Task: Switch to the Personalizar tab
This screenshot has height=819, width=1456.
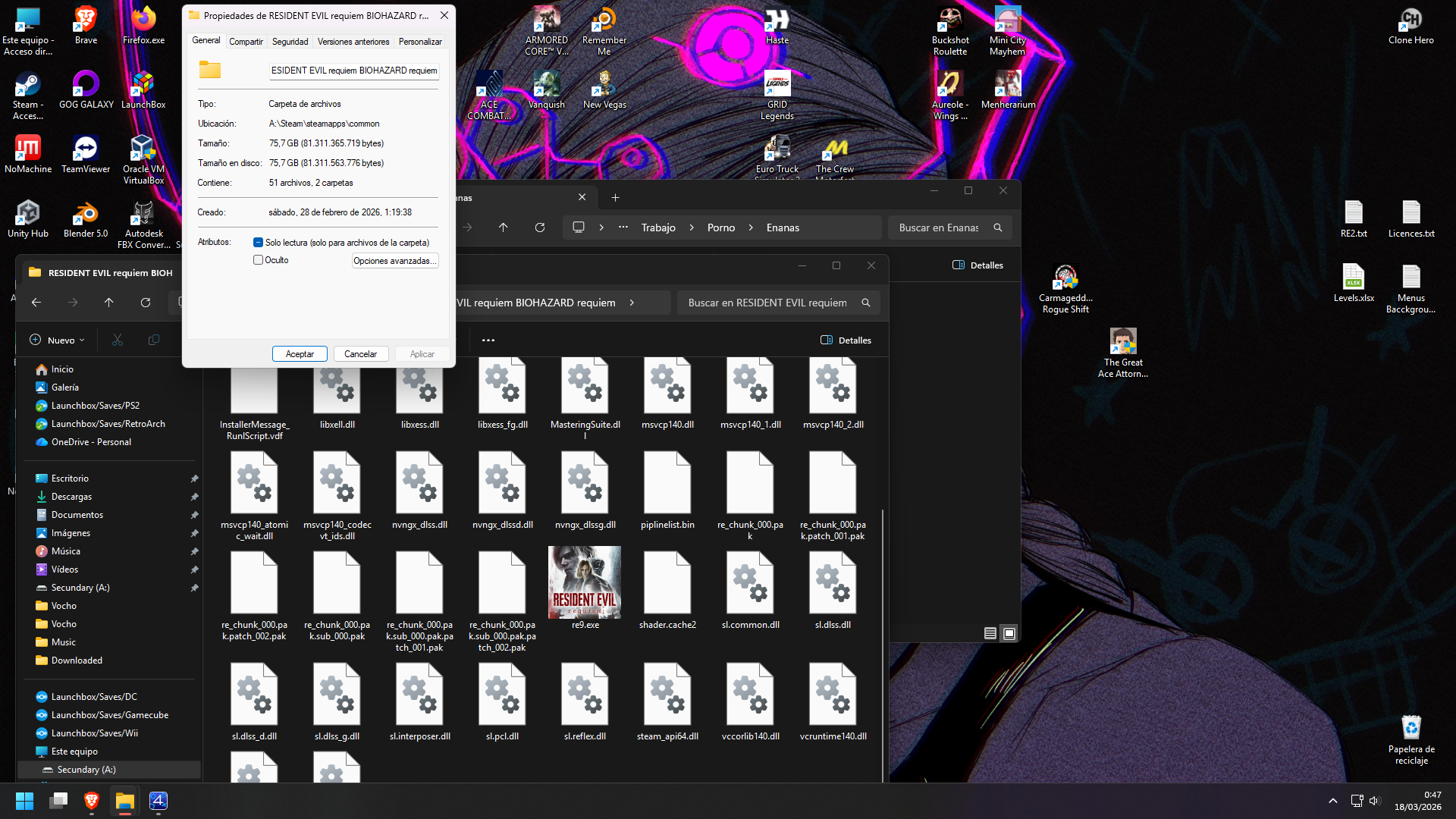Action: (420, 42)
